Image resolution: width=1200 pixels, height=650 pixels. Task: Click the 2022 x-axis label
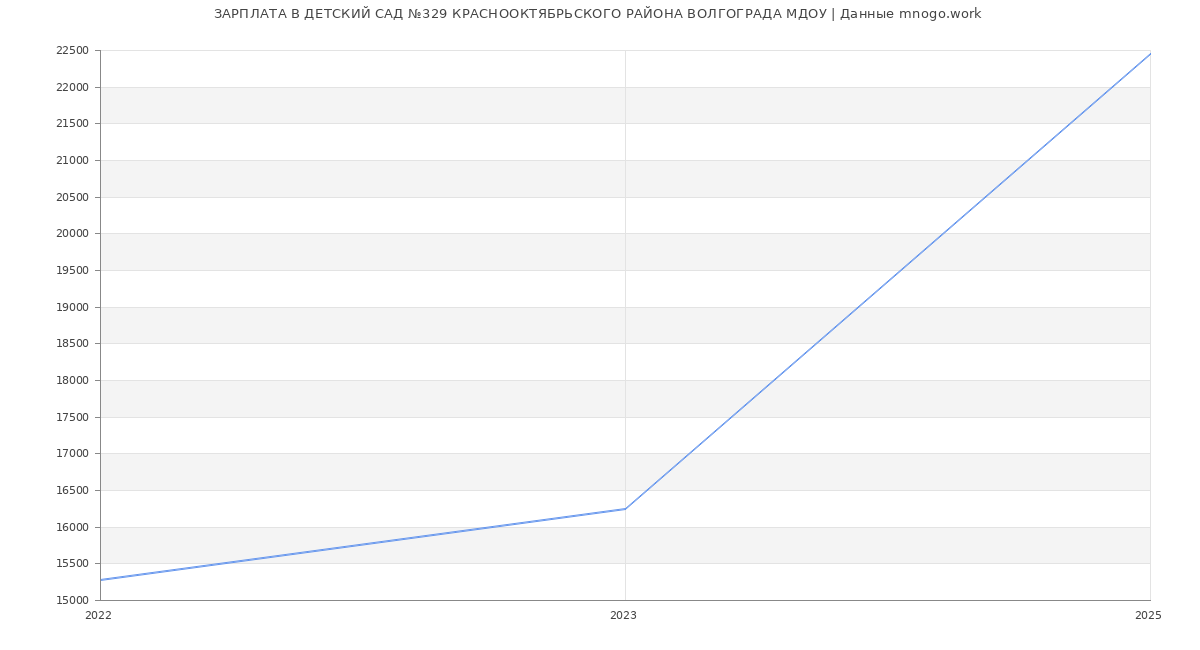tap(98, 616)
